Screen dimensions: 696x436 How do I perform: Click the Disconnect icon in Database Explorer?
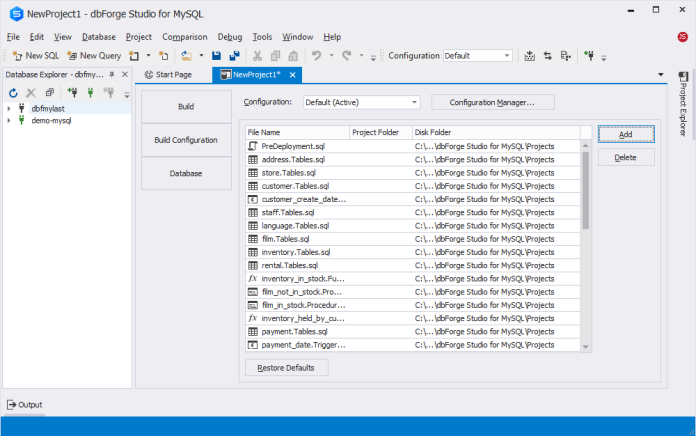click(108, 93)
